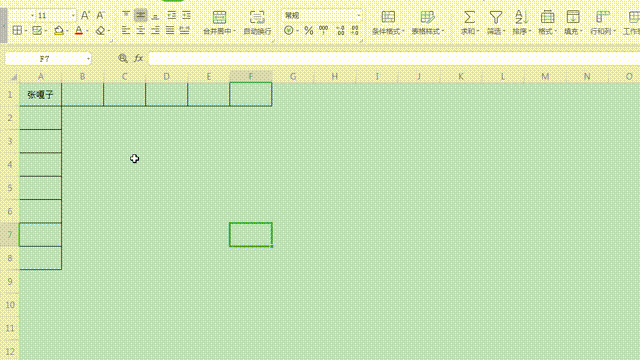
Task: Increase decimal places
Action: pyautogui.click(x=340, y=30)
